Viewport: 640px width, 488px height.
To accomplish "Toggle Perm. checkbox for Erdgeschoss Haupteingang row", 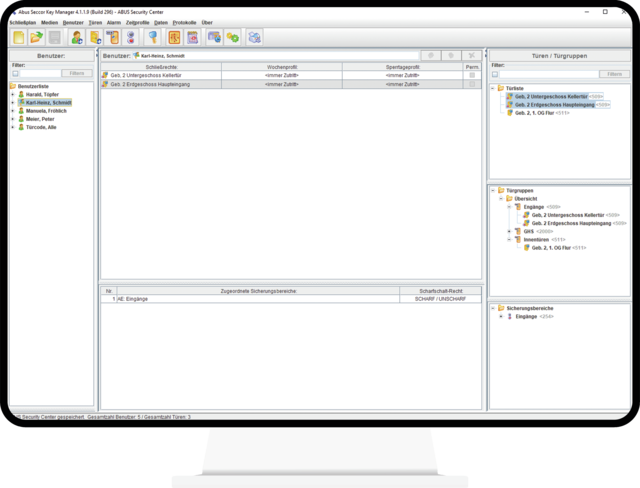I will coord(472,84).
